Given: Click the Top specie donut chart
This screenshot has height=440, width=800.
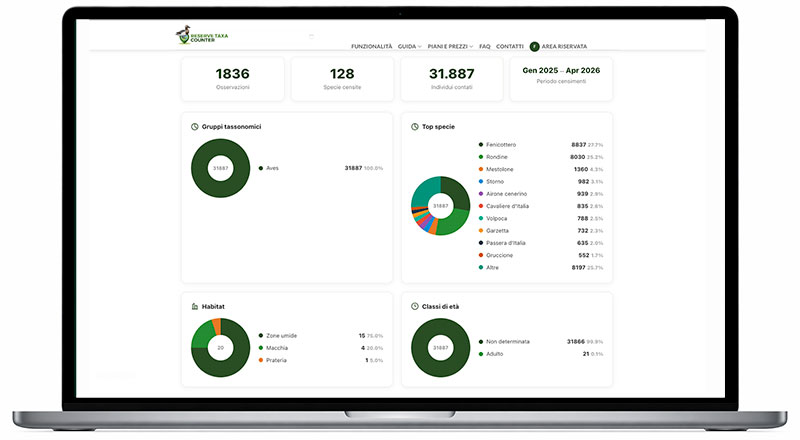Looking at the screenshot, I should pyautogui.click(x=440, y=206).
